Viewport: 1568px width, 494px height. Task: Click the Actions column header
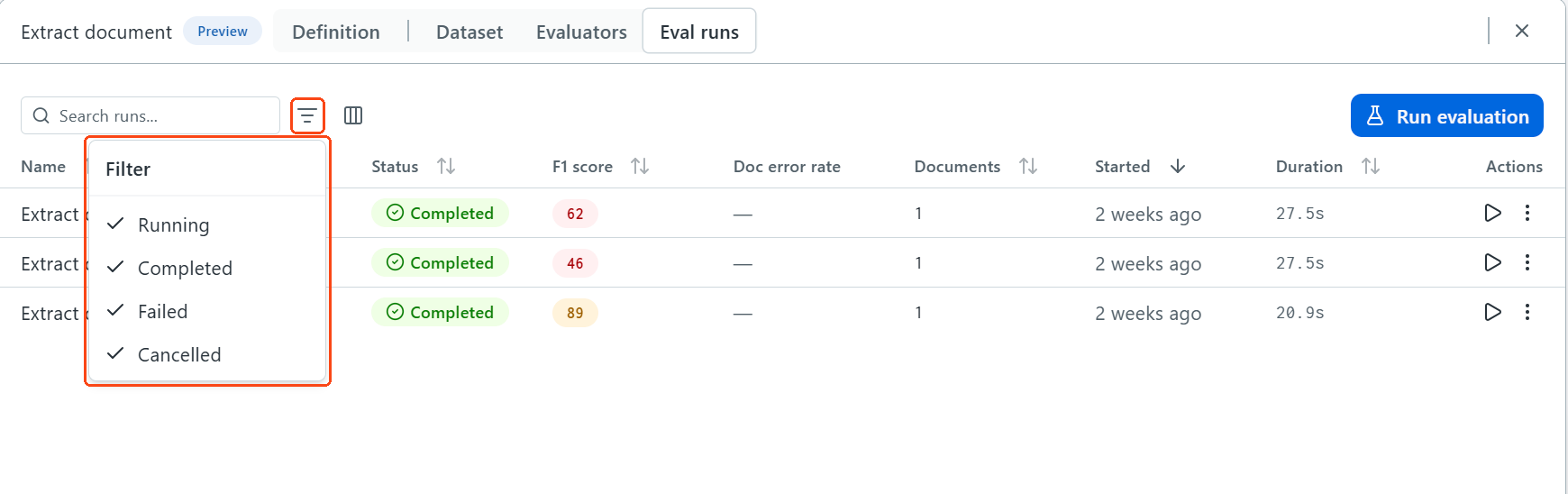1514,166
